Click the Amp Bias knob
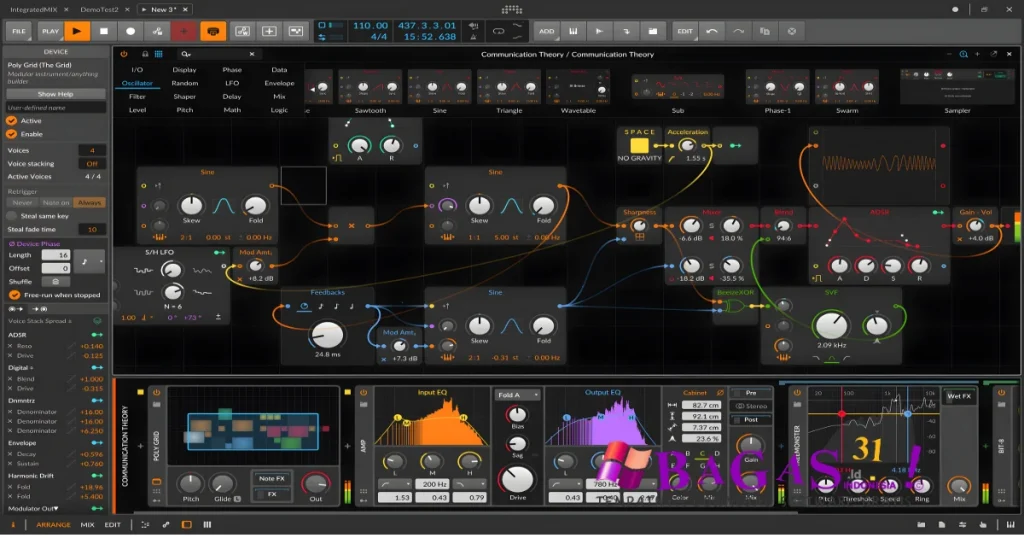This screenshot has width=1024, height=538. (x=517, y=415)
